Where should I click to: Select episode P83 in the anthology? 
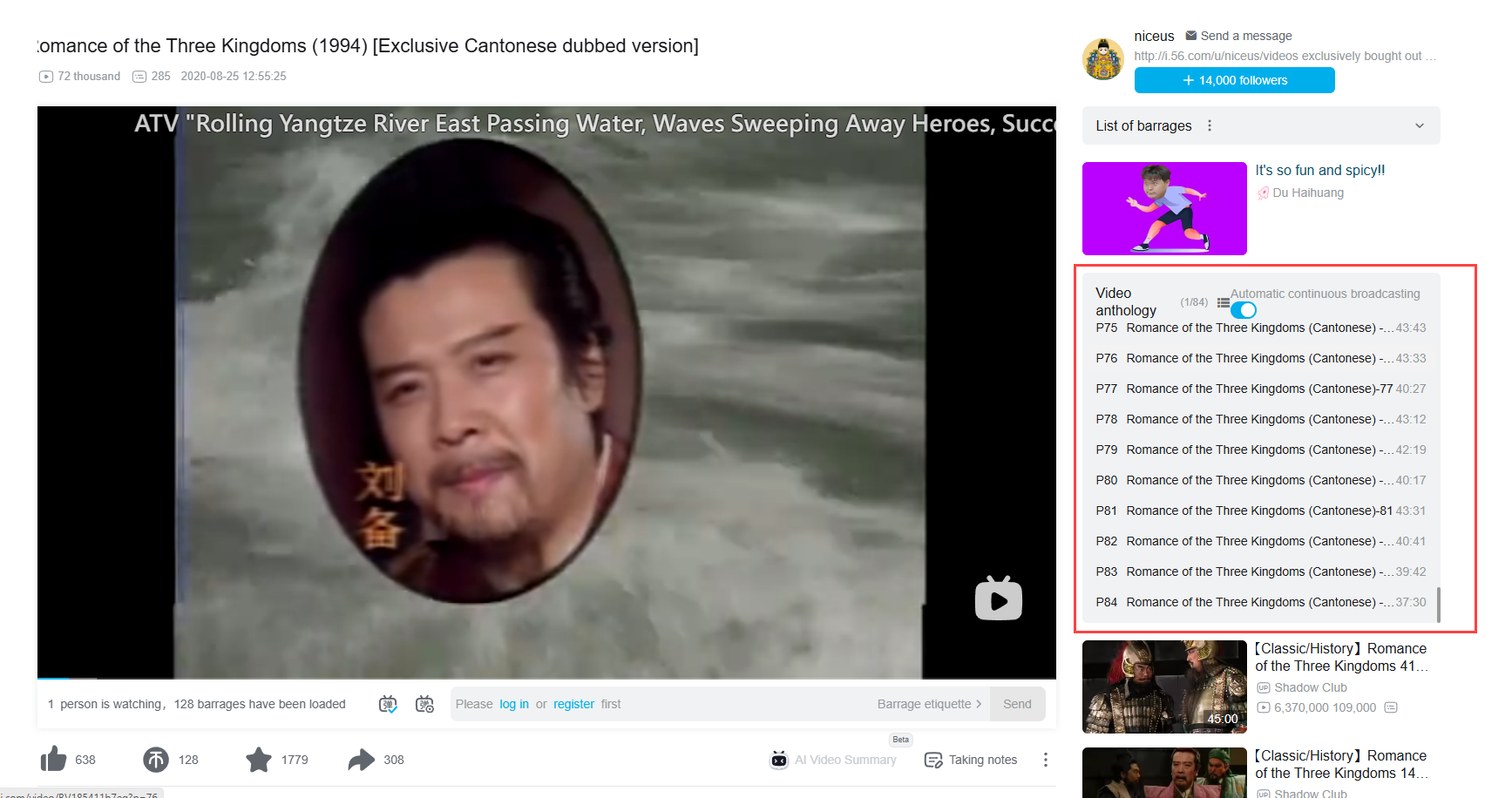(x=1260, y=571)
